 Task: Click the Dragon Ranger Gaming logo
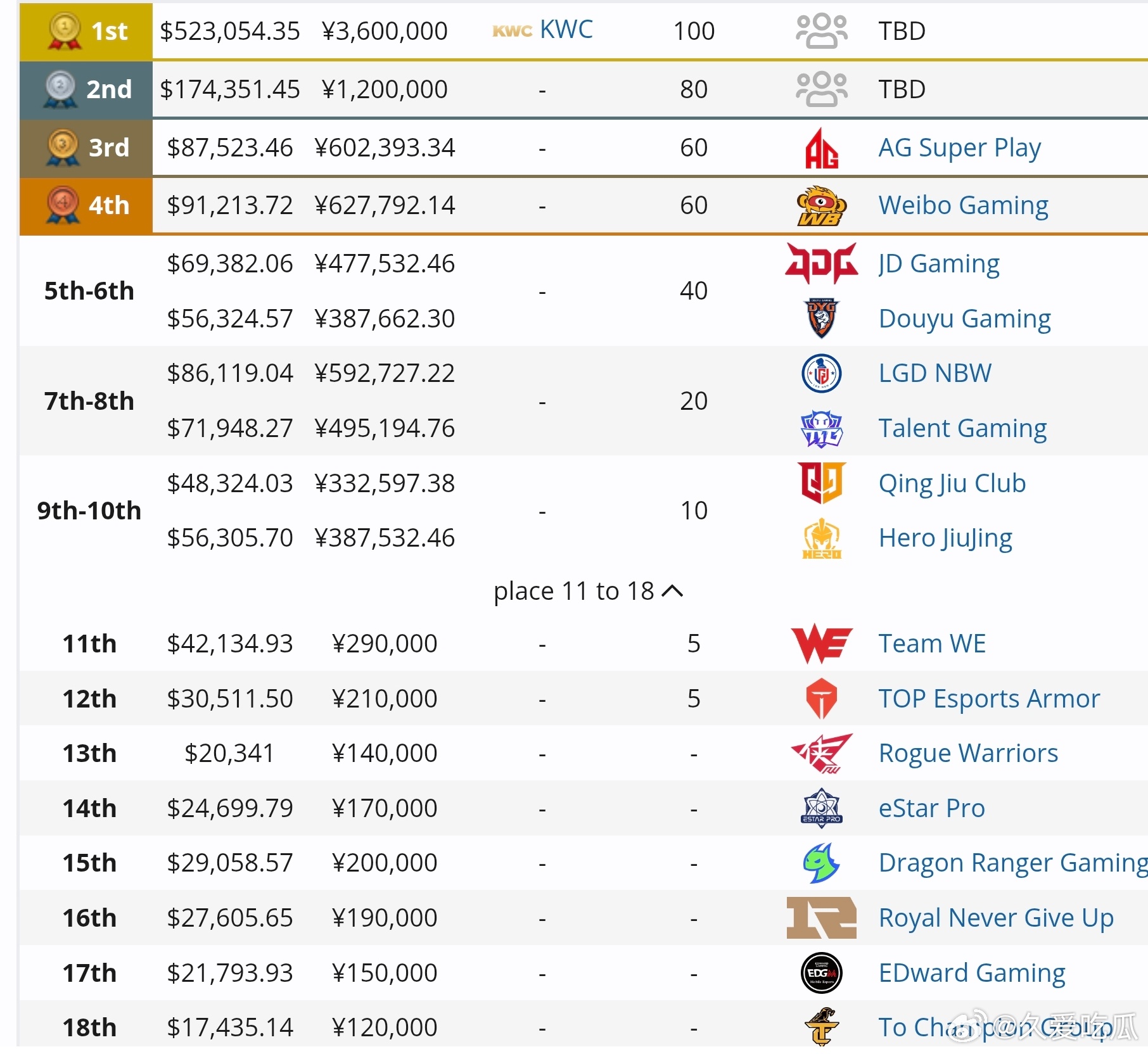point(822,863)
